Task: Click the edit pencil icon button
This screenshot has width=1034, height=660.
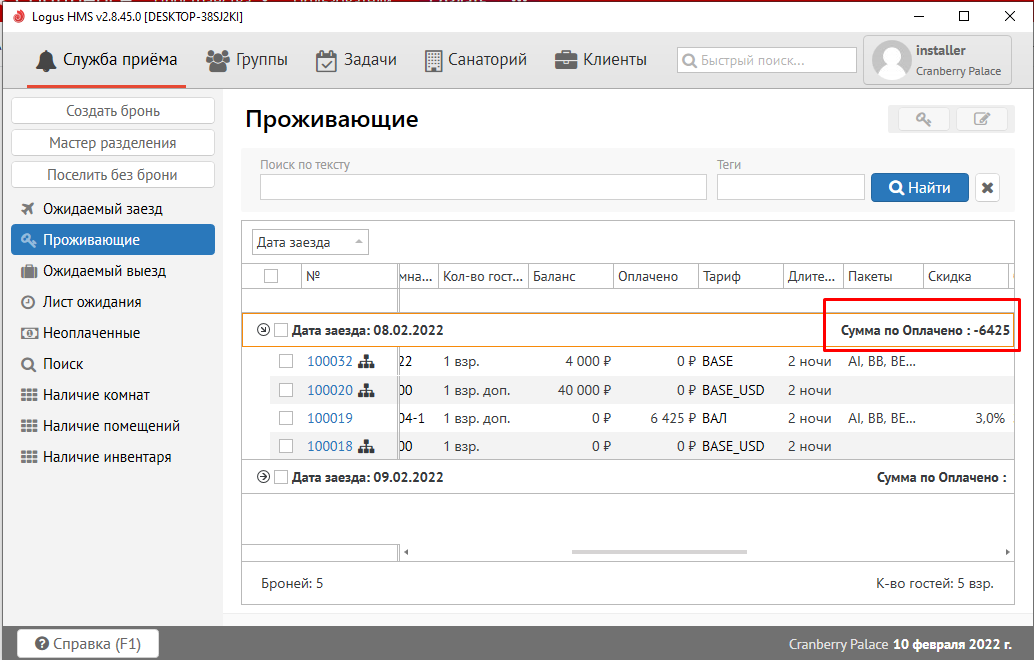Action: (x=981, y=120)
